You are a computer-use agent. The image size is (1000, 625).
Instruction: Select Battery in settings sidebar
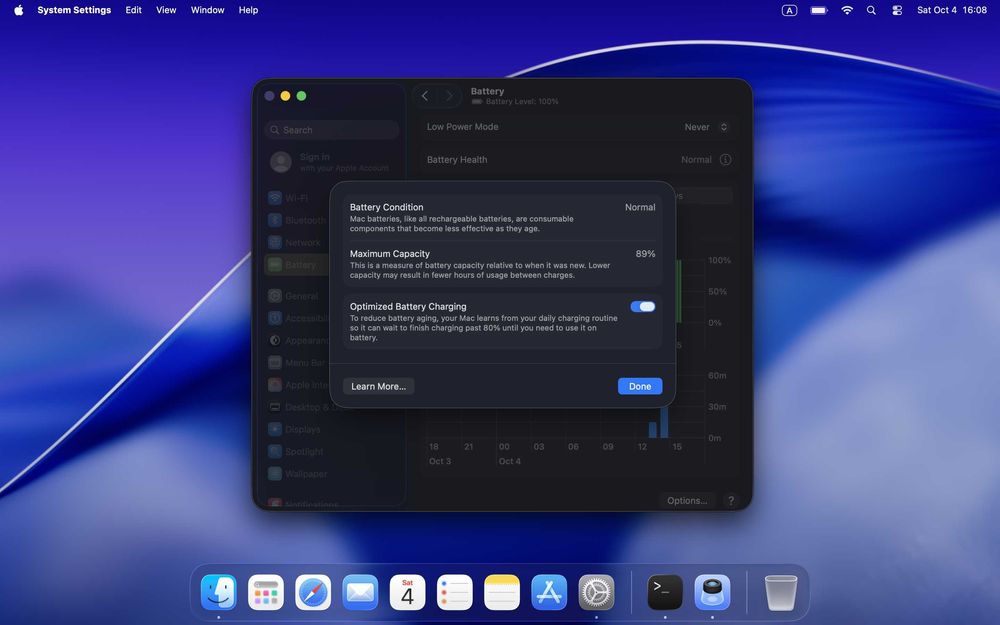click(297, 265)
